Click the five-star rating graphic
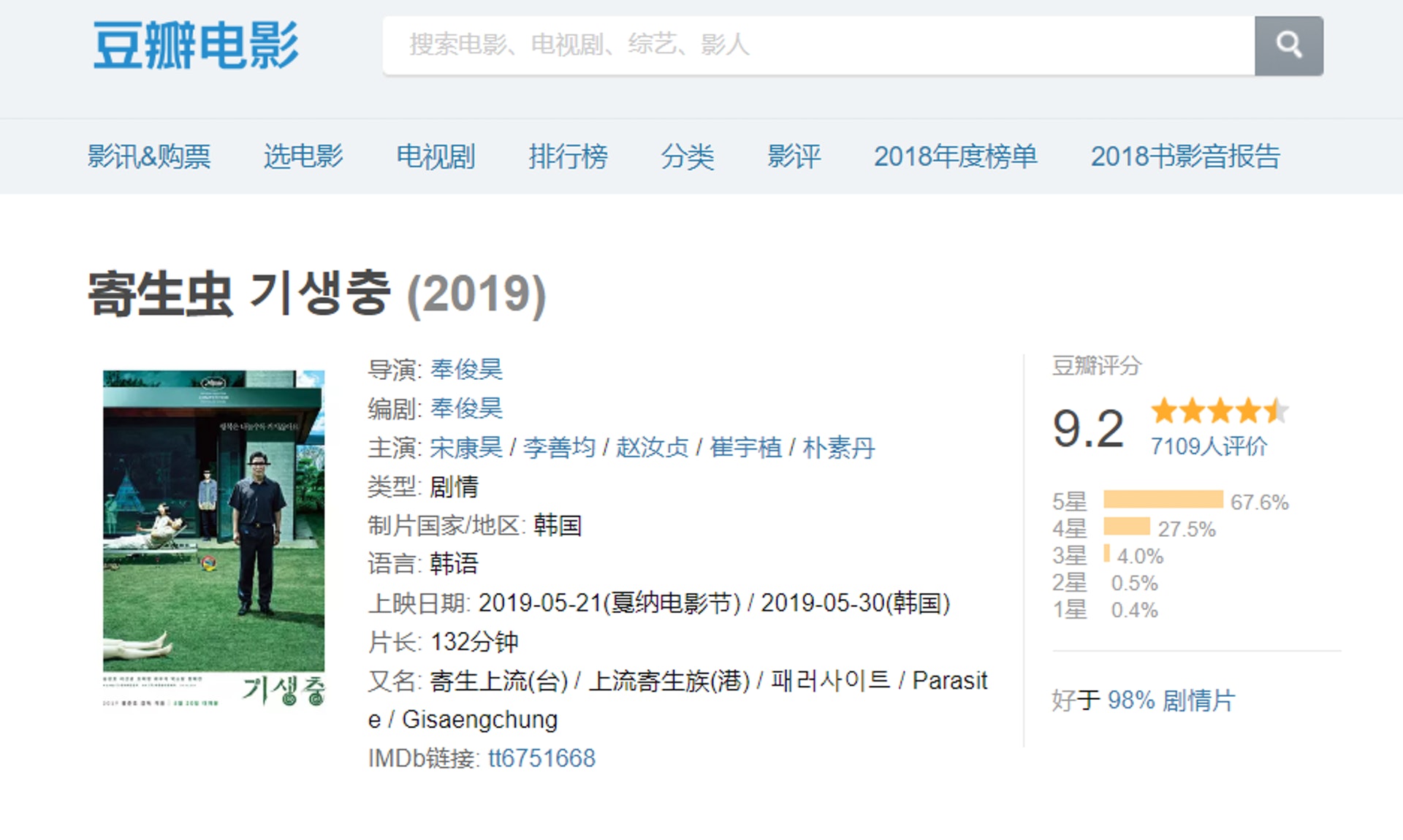The width and height of the screenshot is (1403, 840). [1220, 411]
